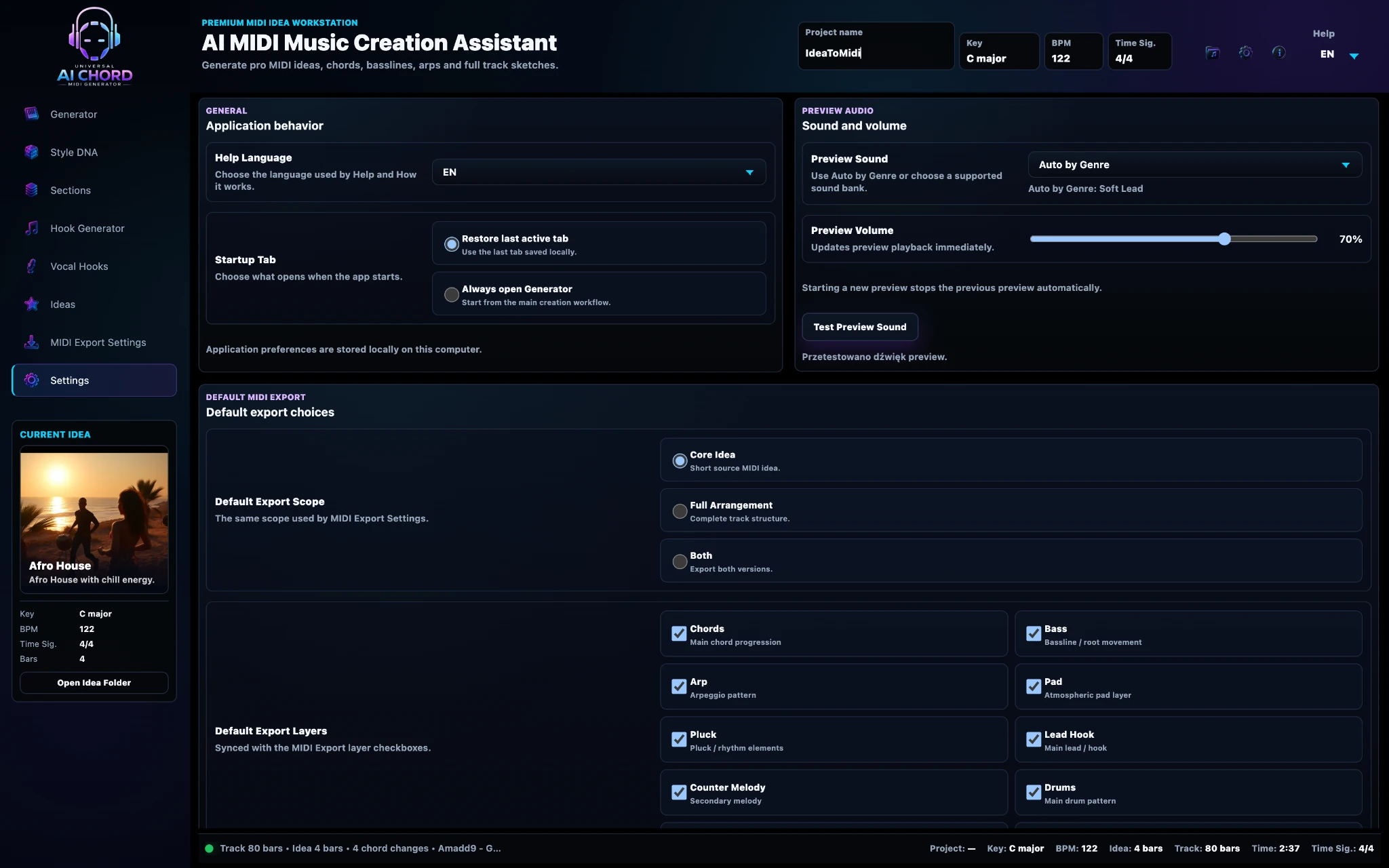The image size is (1389, 868).
Task: Open the Preview Sound Auto by Genre dropdown
Action: (1195, 165)
